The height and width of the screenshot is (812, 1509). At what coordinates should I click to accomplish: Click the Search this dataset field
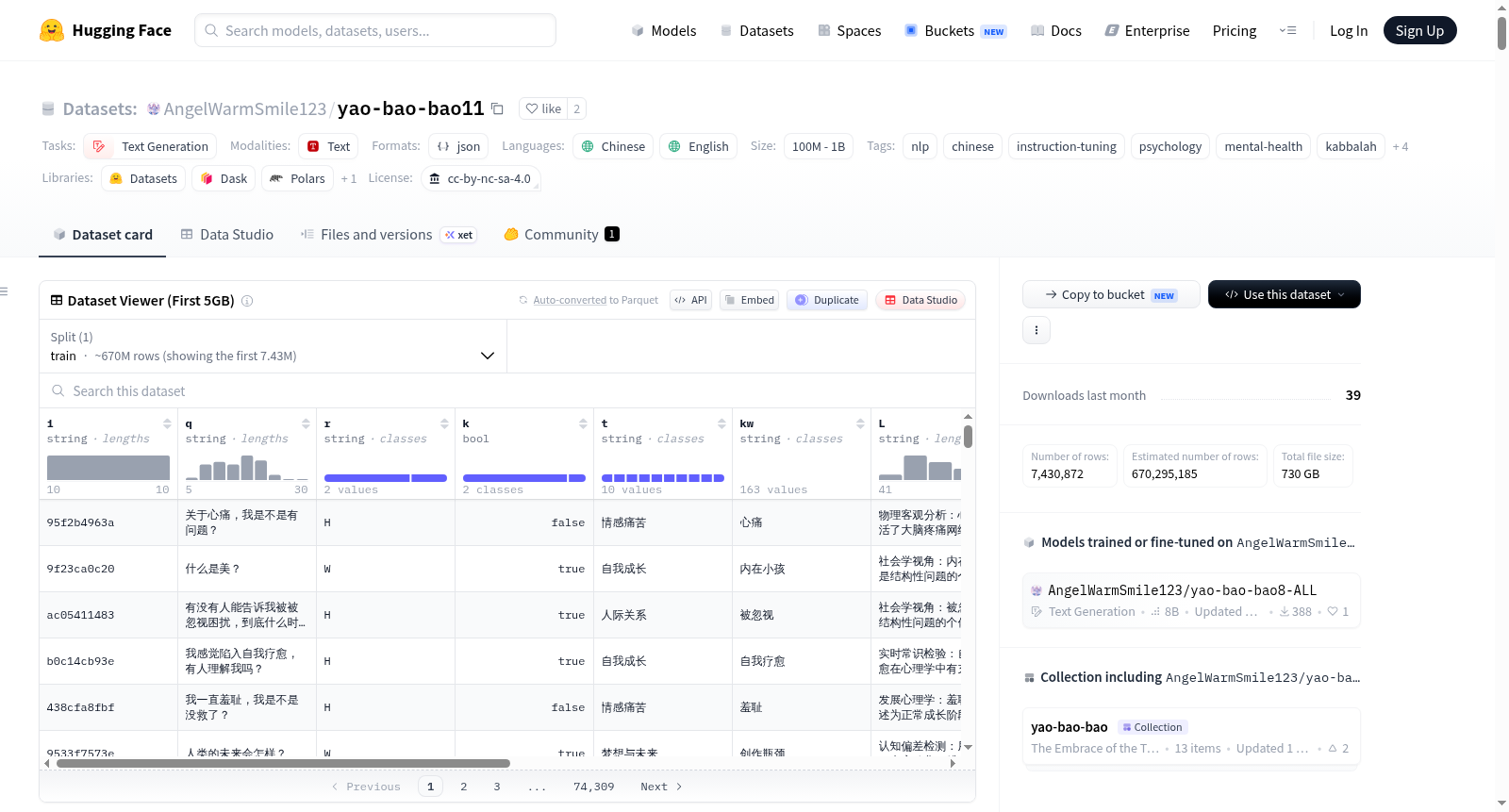507,391
